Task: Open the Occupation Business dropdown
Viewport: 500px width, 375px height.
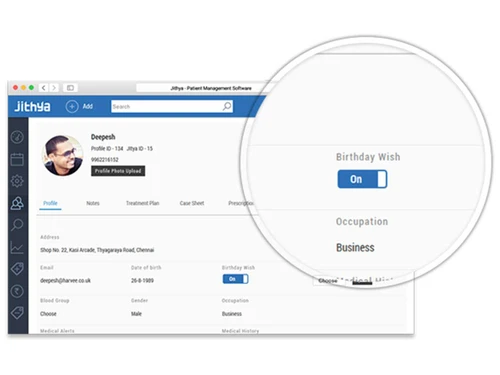Action: click(x=232, y=314)
